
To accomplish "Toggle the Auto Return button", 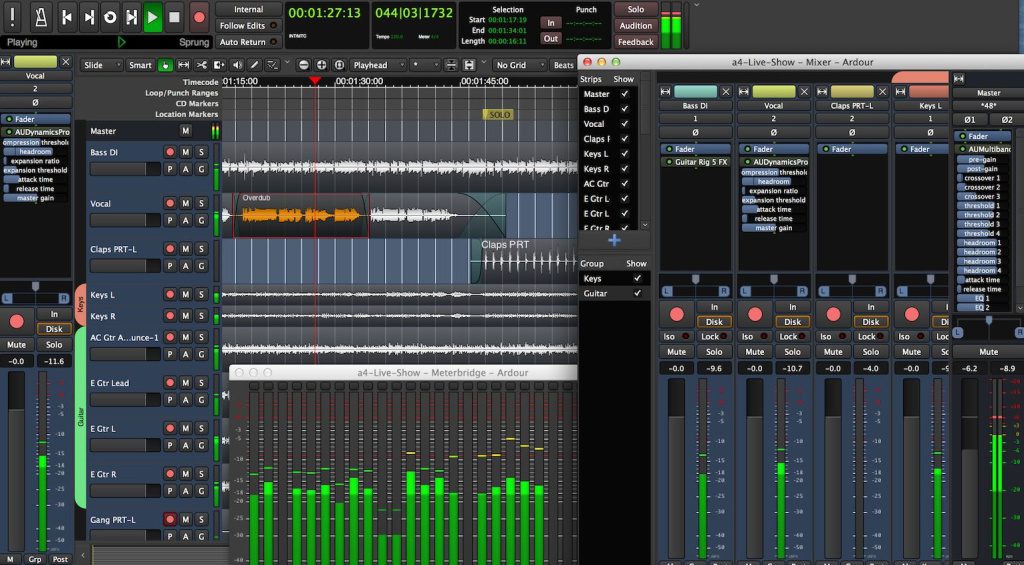I will pos(249,42).
